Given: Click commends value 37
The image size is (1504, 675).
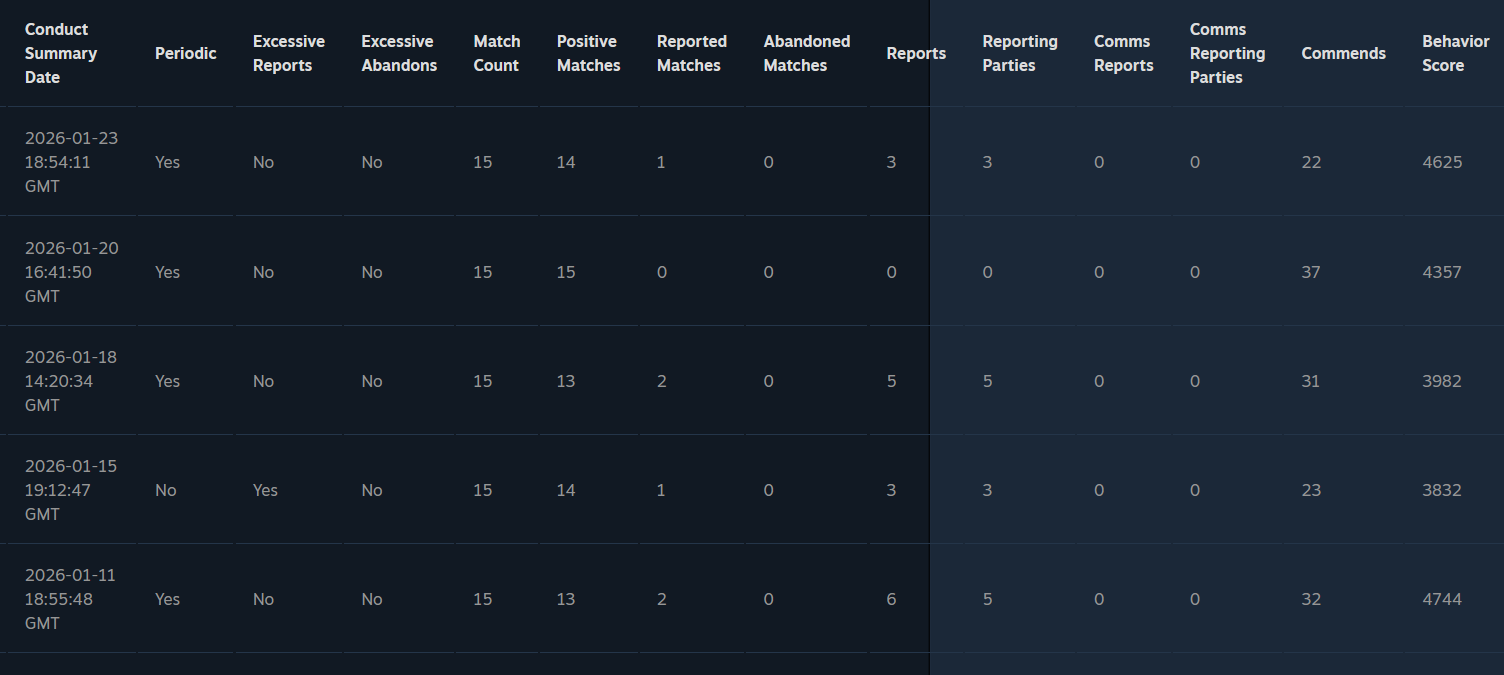Looking at the screenshot, I should click(1311, 272).
